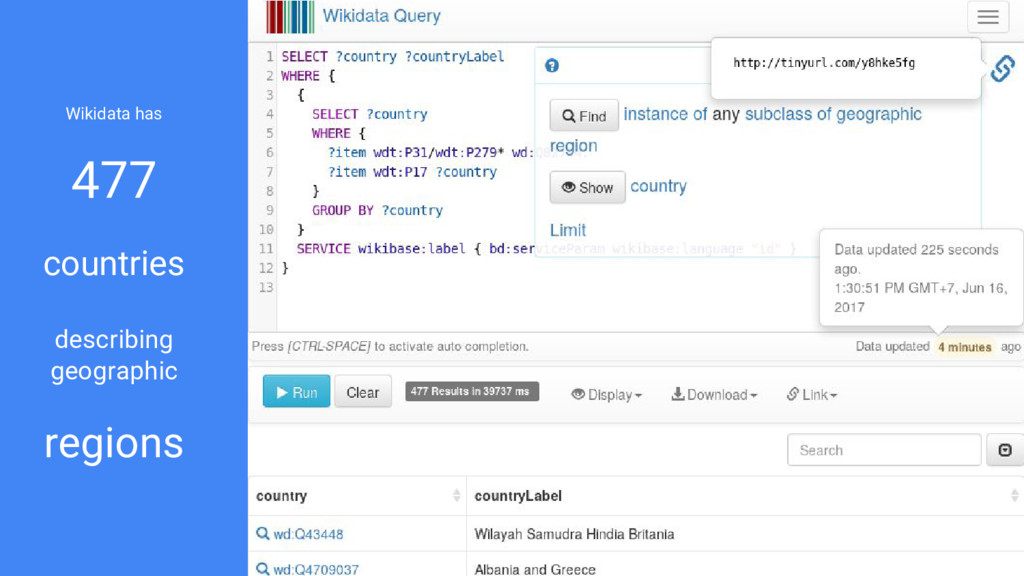Open the Link dropdown
The width and height of the screenshot is (1024, 576).
811,394
